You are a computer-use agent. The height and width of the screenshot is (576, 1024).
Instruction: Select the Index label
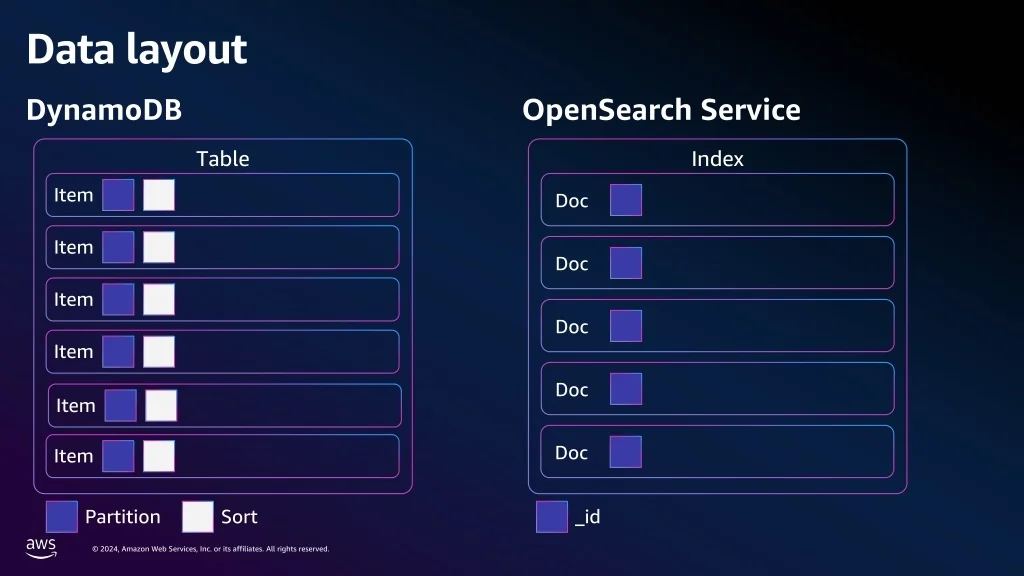718,158
